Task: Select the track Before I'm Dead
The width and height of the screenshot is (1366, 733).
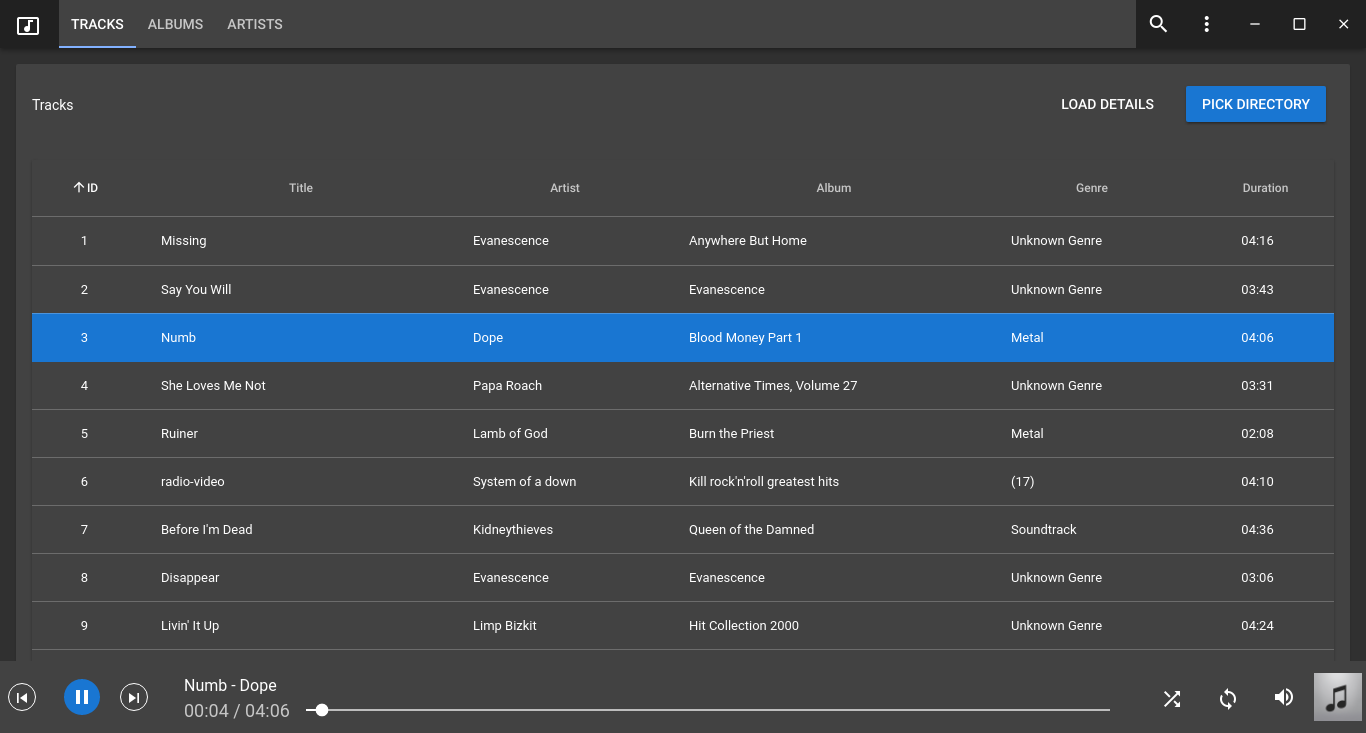Action: pos(207,530)
